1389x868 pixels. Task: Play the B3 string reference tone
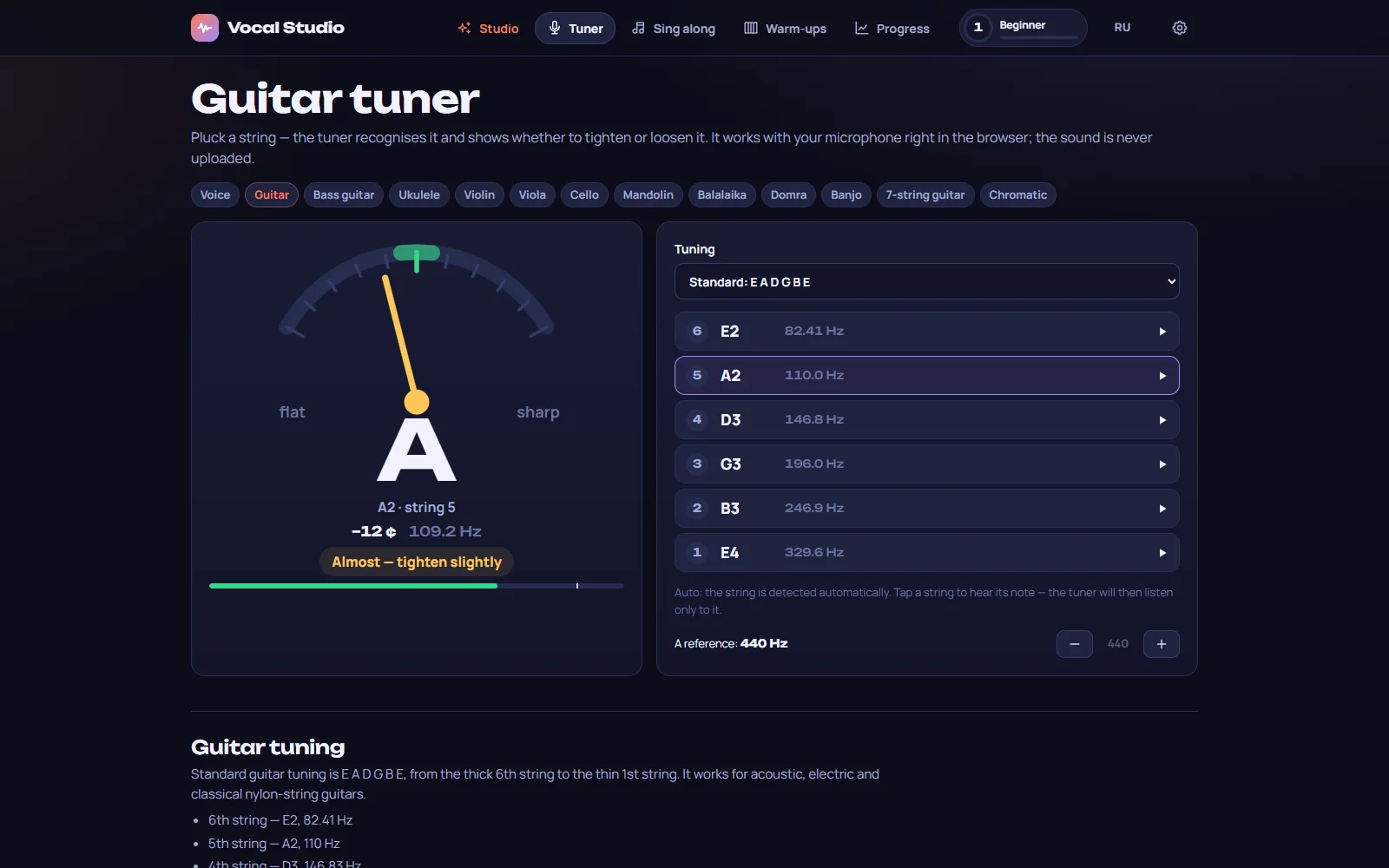tap(1162, 509)
